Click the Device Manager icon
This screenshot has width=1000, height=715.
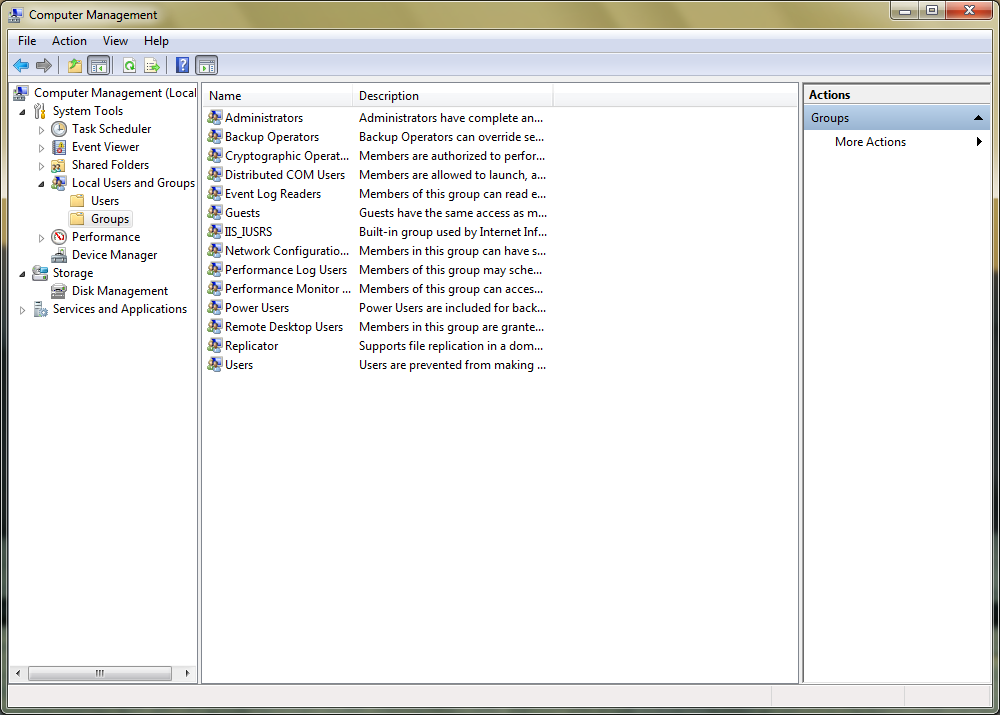click(x=59, y=255)
